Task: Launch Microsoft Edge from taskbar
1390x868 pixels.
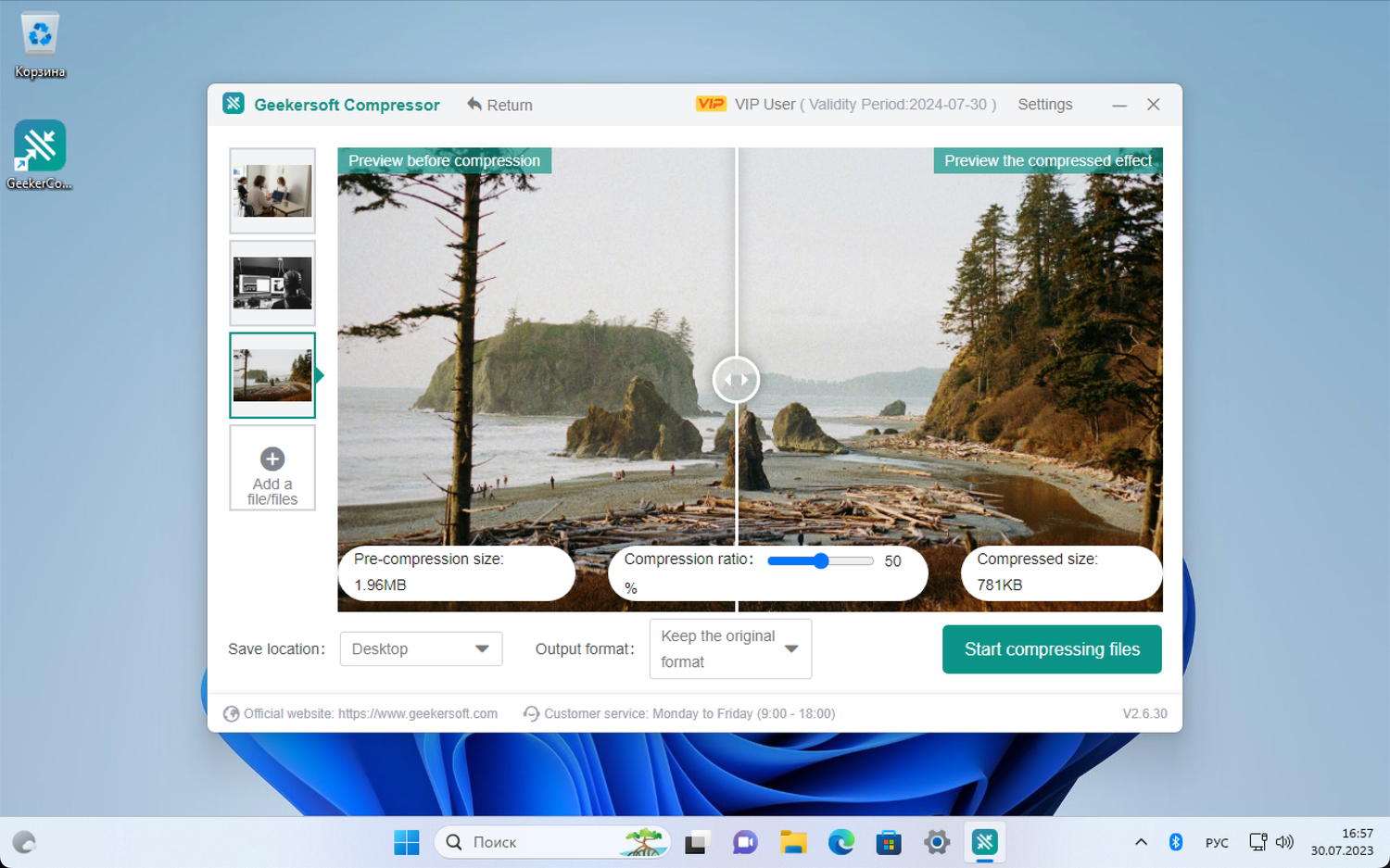Action: [x=841, y=842]
